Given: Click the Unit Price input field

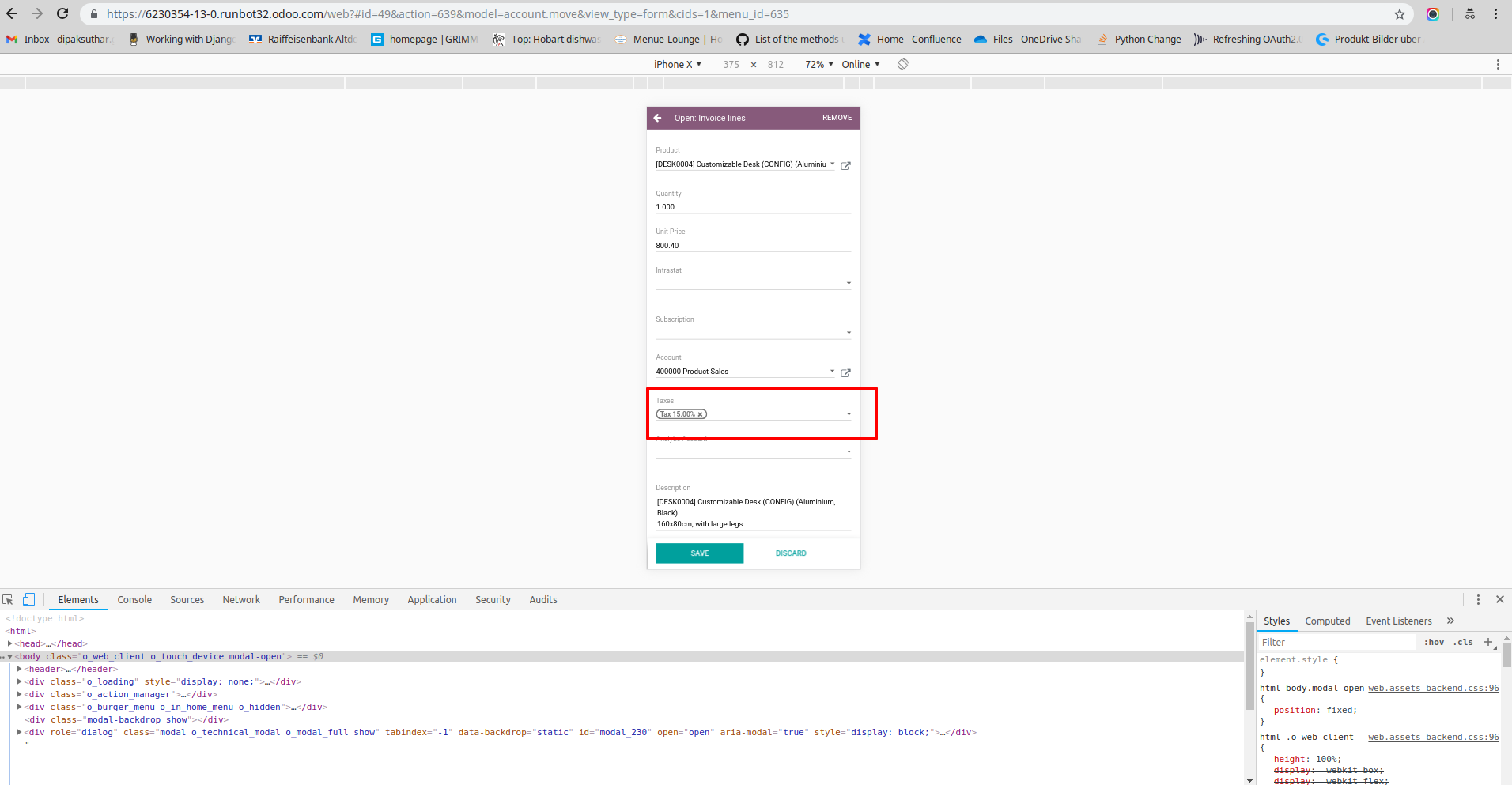Looking at the screenshot, I should click(x=751, y=245).
